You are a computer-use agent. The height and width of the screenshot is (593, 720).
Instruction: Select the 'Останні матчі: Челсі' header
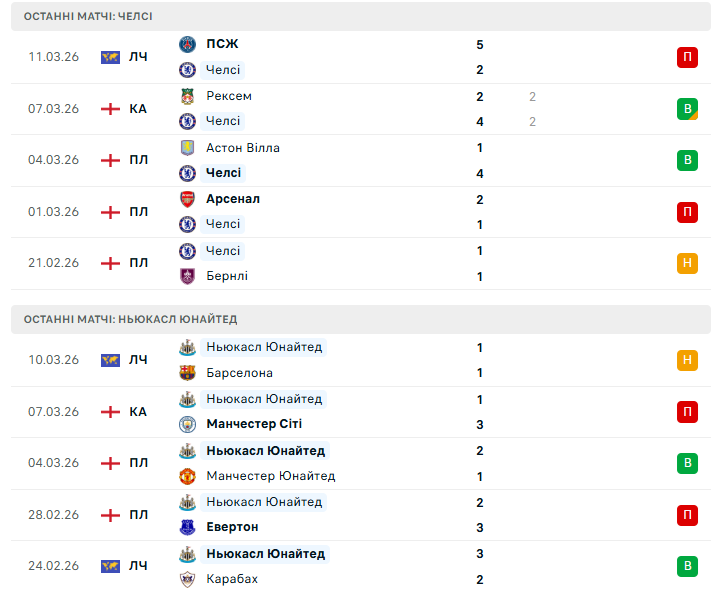(88, 17)
